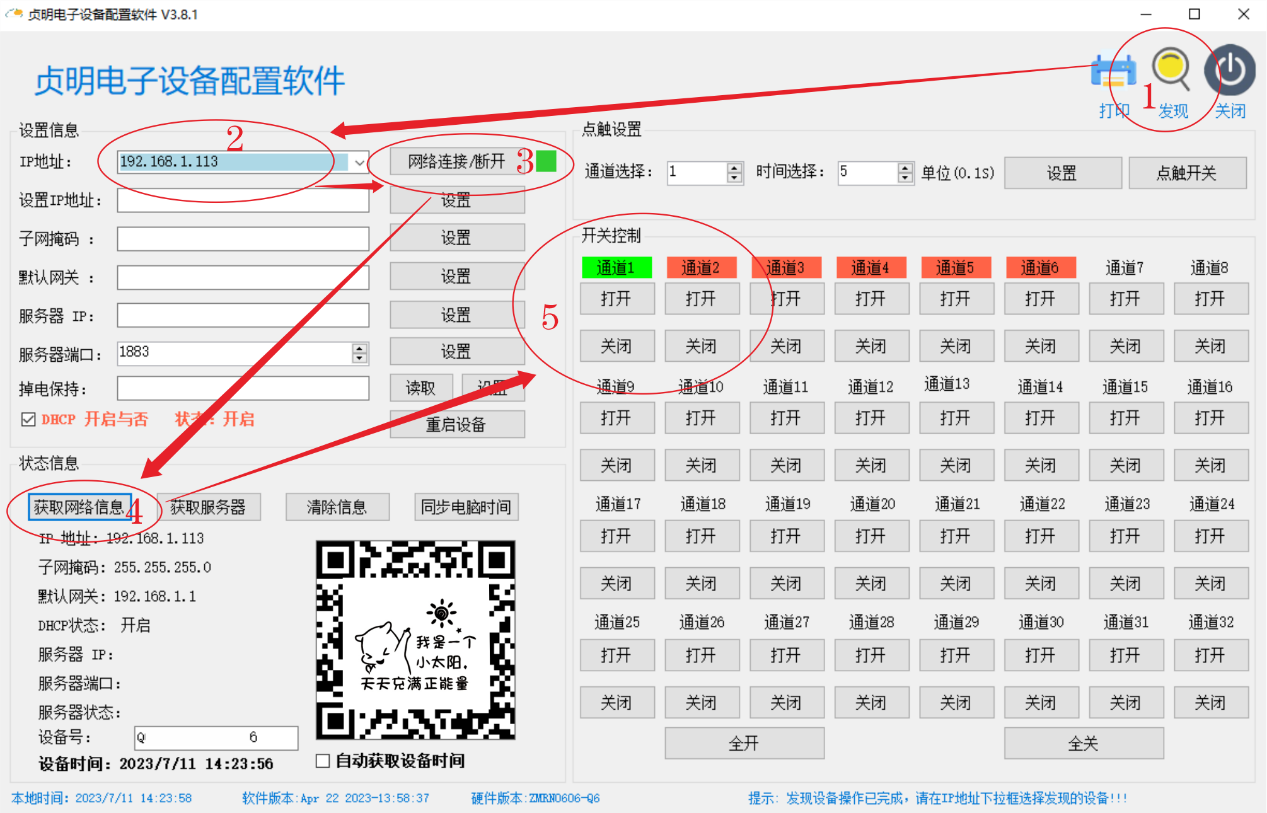This screenshot has width=1267, height=813.
Task: Click 关闭 under 通道27
Action: pyautogui.click(x=786, y=703)
